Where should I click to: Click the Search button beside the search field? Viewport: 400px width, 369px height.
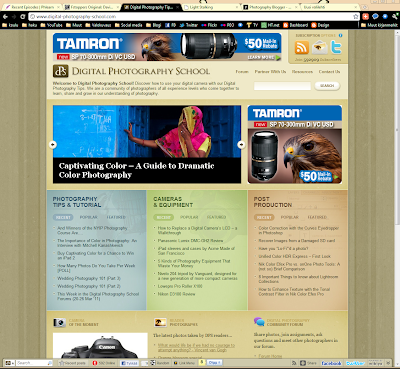(327, 86)
